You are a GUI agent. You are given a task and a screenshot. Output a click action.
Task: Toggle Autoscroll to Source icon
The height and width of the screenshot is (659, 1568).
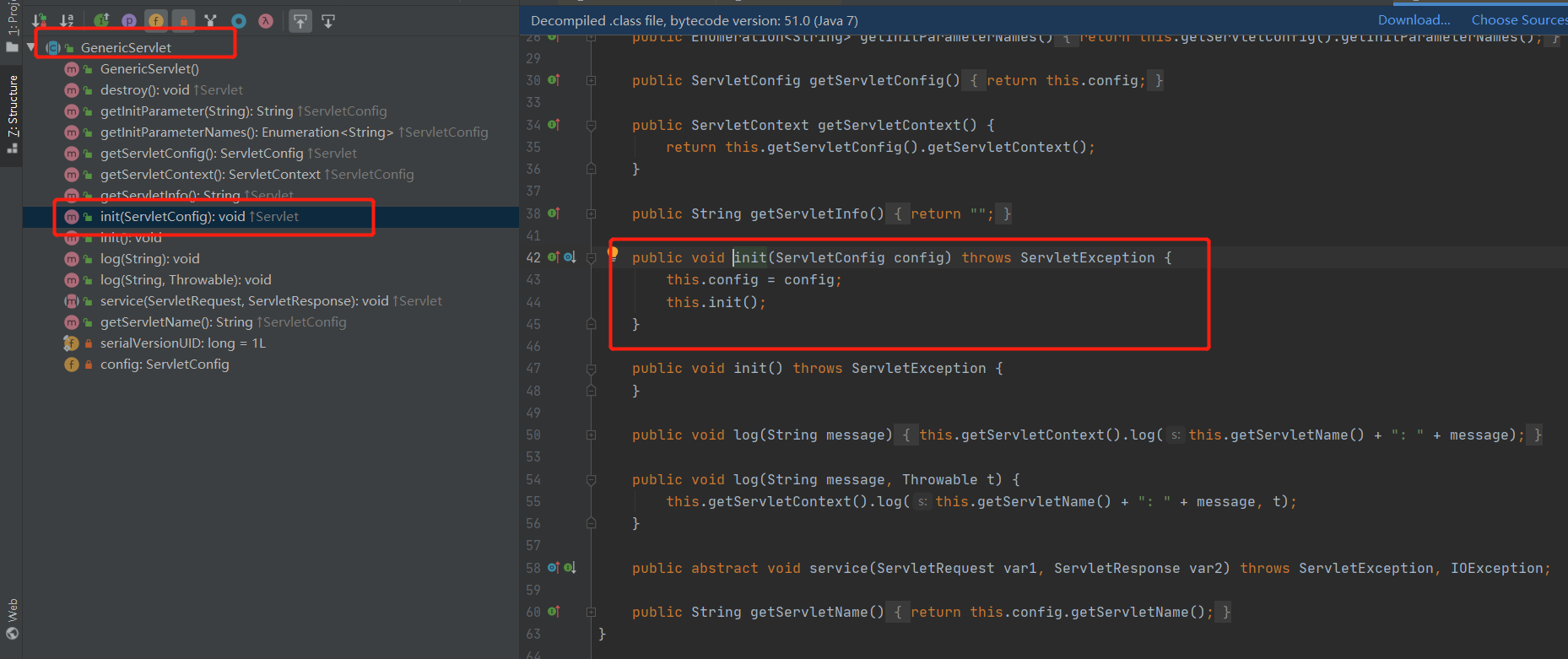[300, 21]
